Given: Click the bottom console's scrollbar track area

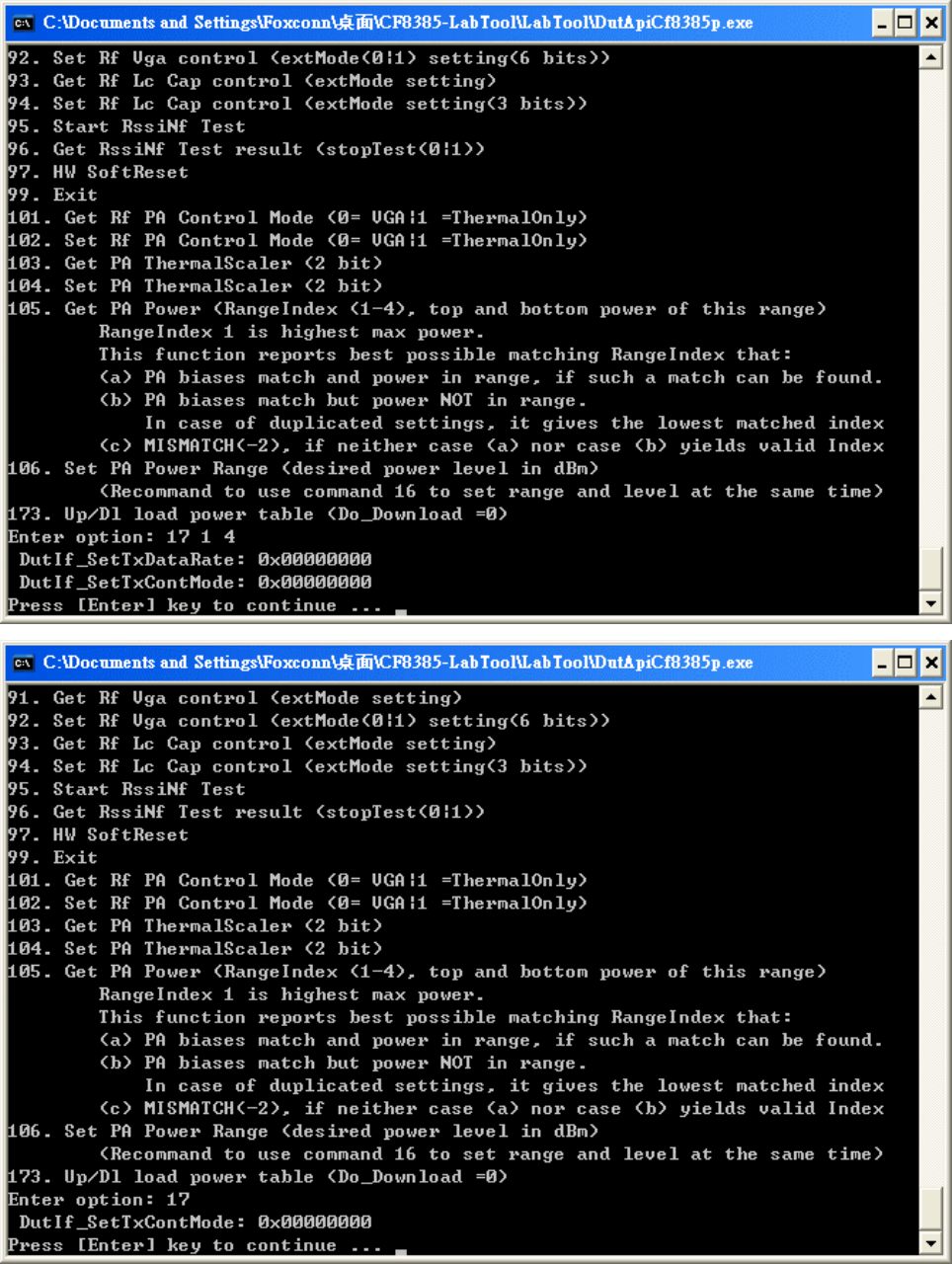Looking at the screenshot, I should point(930,947).
